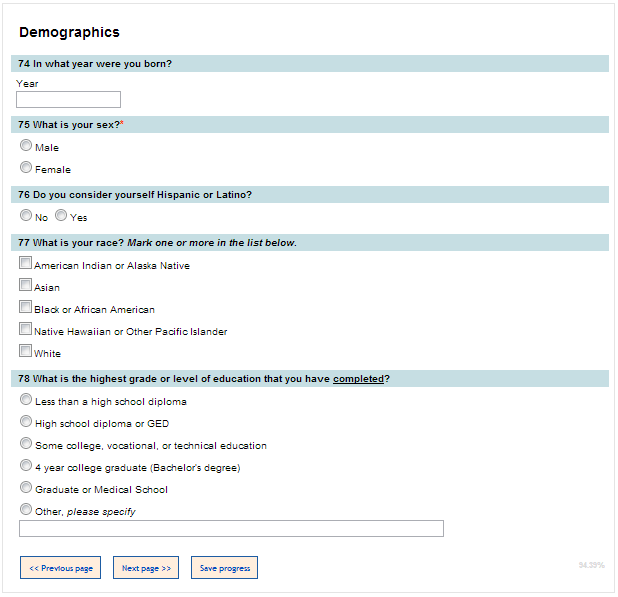
Task: Choose Some college, vocational, or technical education
Action: point(26,444)
